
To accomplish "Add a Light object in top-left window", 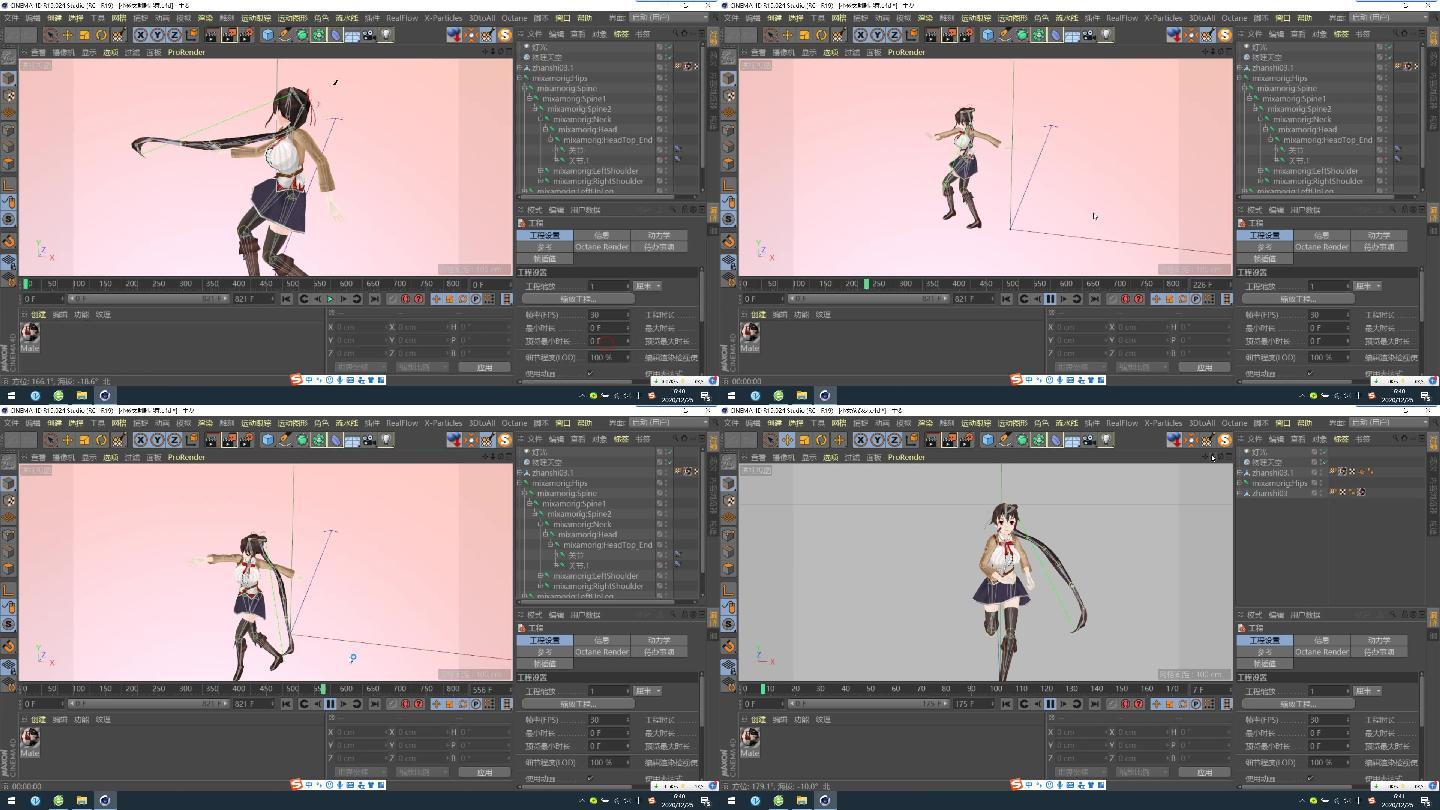I will click(x=386, y=35).
